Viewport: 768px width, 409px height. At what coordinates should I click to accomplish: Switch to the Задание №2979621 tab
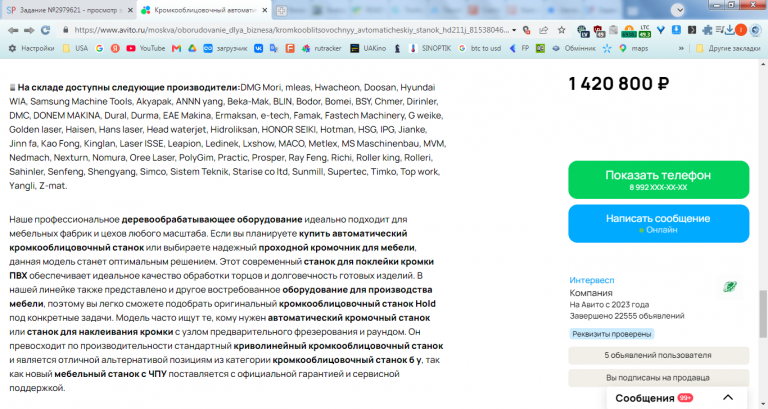pos(69,10)
